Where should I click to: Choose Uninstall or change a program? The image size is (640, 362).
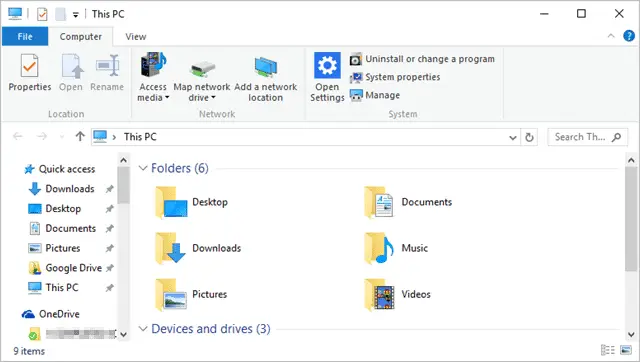[x=422, y=59]
